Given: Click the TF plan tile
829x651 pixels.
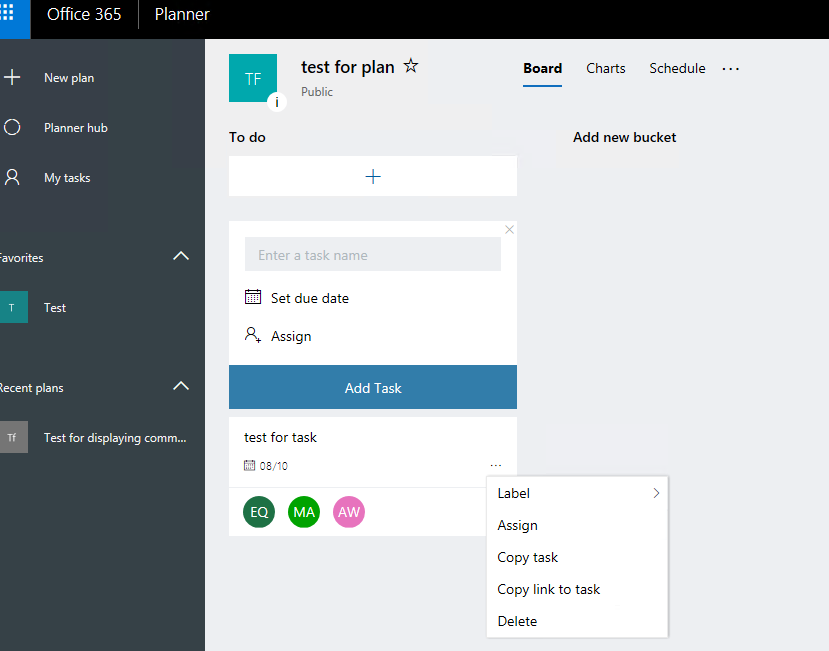Looking at the screenshot, I should (253, 78).
